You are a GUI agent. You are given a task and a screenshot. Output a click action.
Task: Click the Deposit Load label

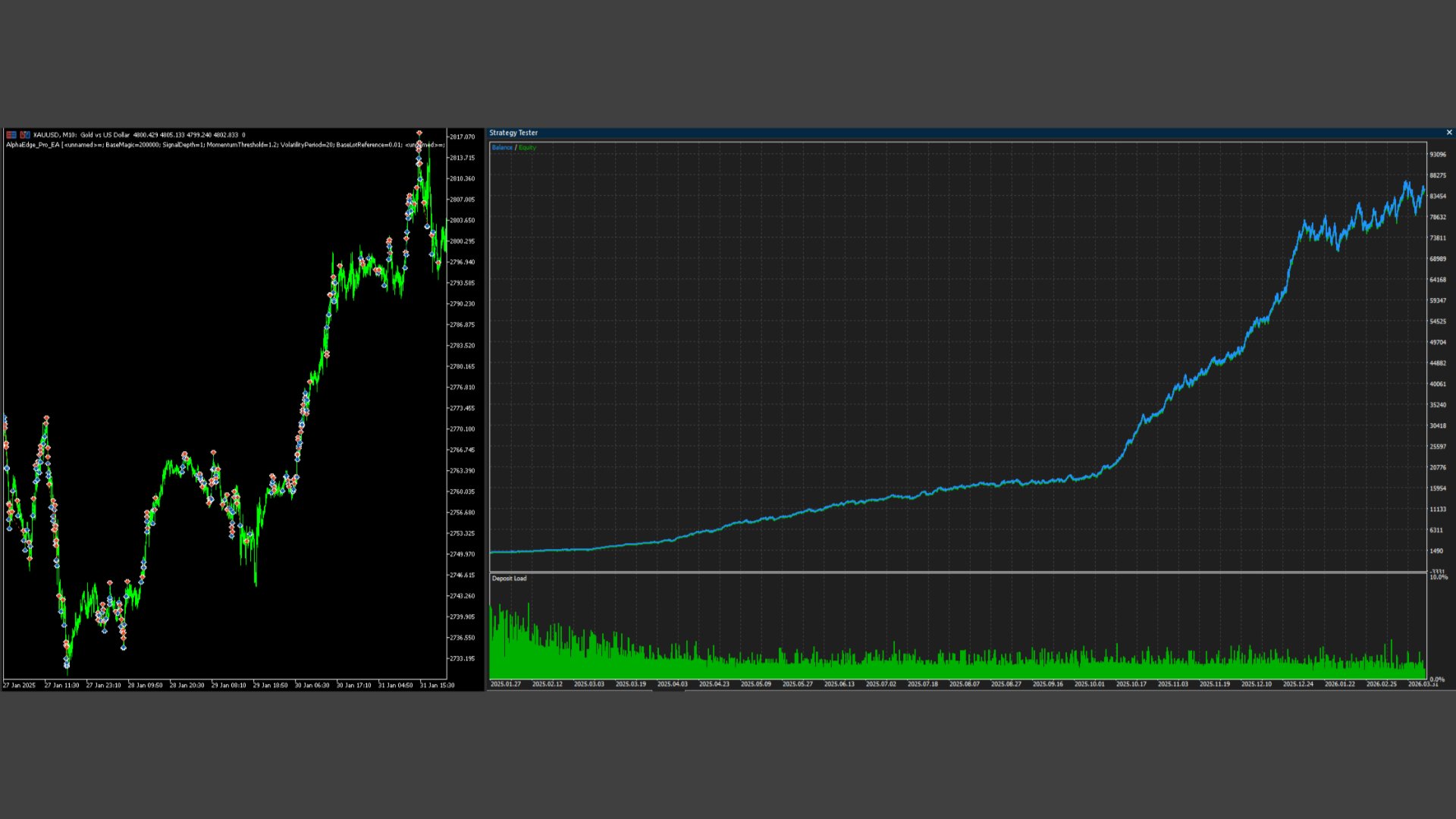point(509,579)
